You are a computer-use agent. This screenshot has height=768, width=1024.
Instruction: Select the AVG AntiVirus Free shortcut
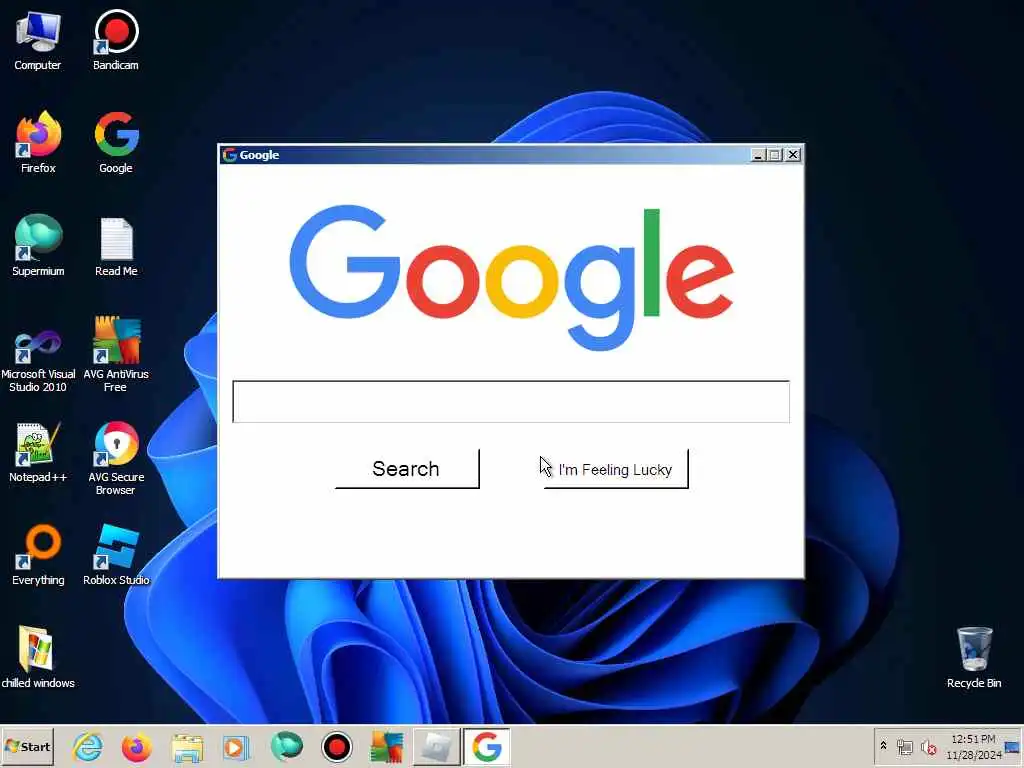[x=116, y=355]
